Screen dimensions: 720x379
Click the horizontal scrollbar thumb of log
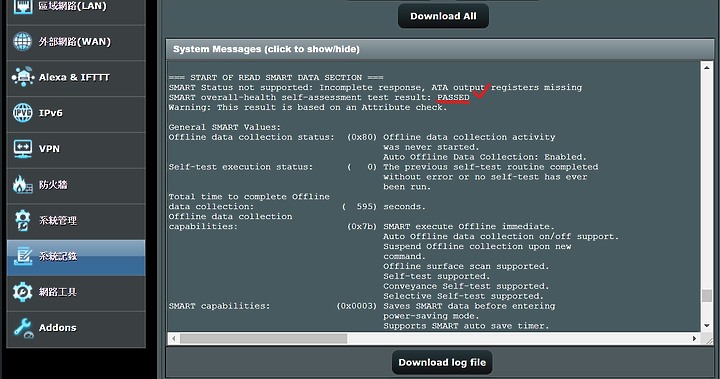264,339
